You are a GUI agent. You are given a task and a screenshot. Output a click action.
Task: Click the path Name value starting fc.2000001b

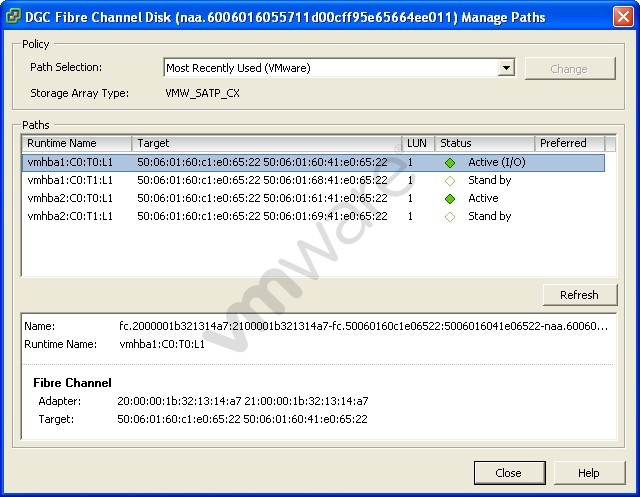pyautogui.click(x=363, y=326)
